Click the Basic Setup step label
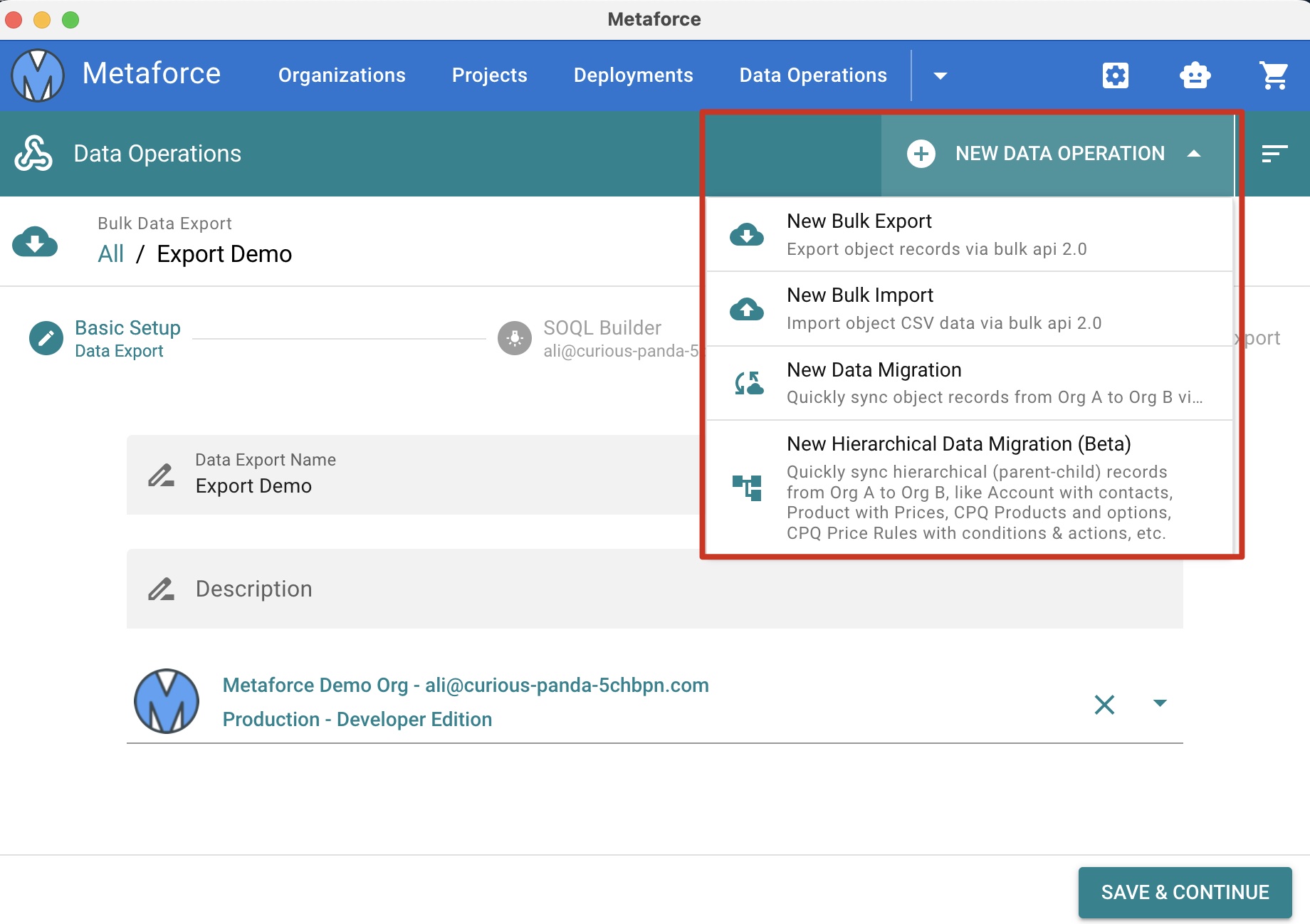This screenshot has height=924, width=1310. pos(127,328)
